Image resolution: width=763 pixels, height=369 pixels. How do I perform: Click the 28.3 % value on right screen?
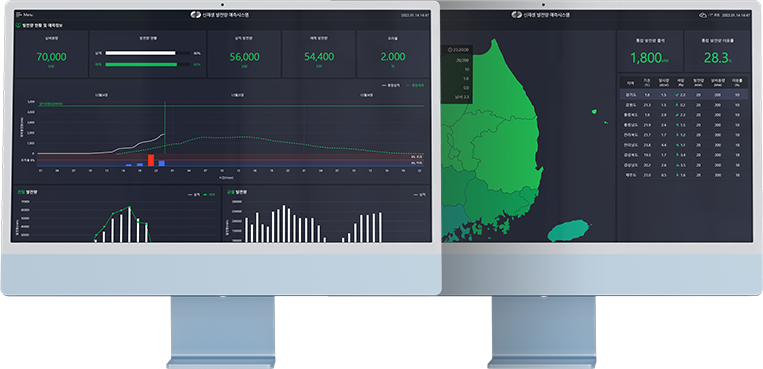pos(718,59)
